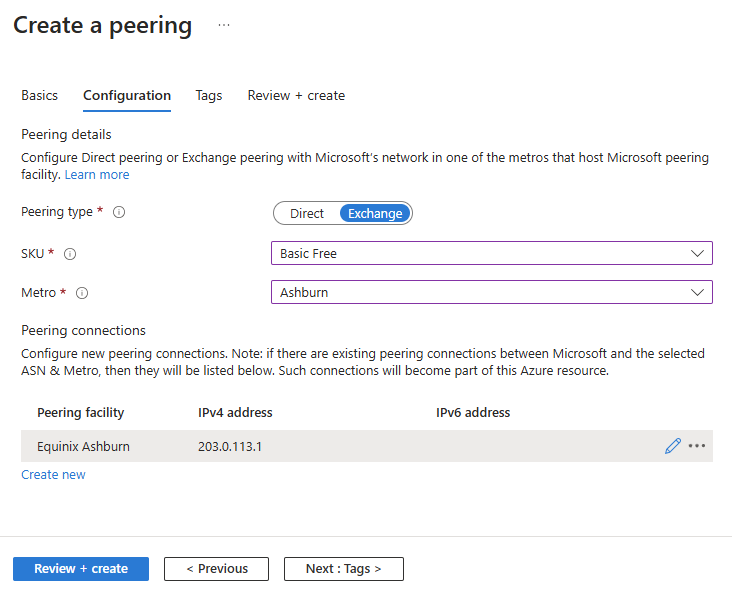Open the Review + create tab

pyautogui.click(x=296, y=96)
